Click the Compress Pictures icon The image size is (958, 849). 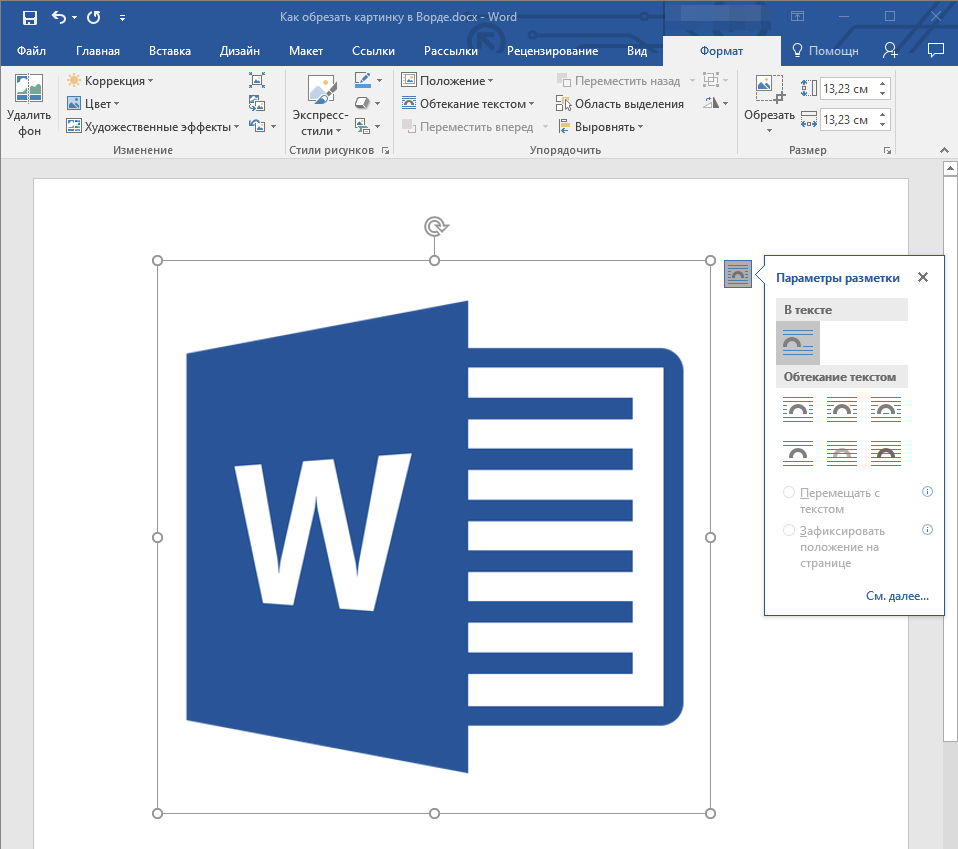[x=257, y=80]
